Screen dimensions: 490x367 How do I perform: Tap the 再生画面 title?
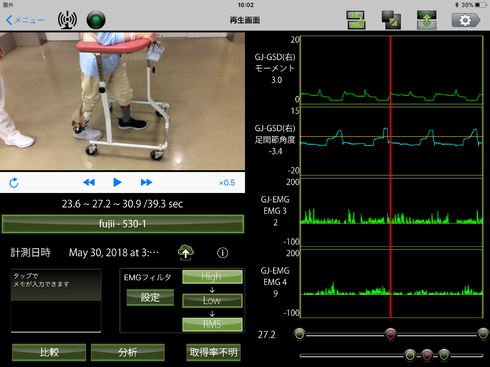click(x=245, y=20)
